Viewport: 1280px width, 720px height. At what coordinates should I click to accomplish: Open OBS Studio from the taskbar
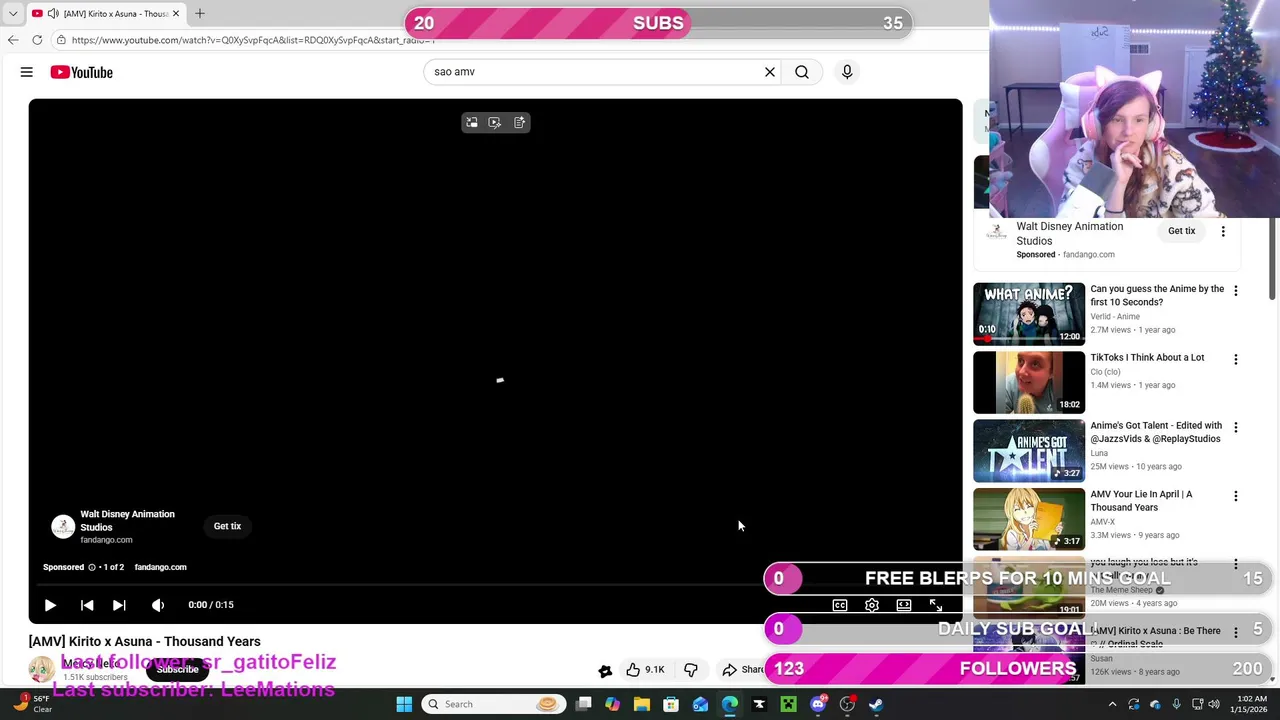pyautogui.click(x=847, y=704)
